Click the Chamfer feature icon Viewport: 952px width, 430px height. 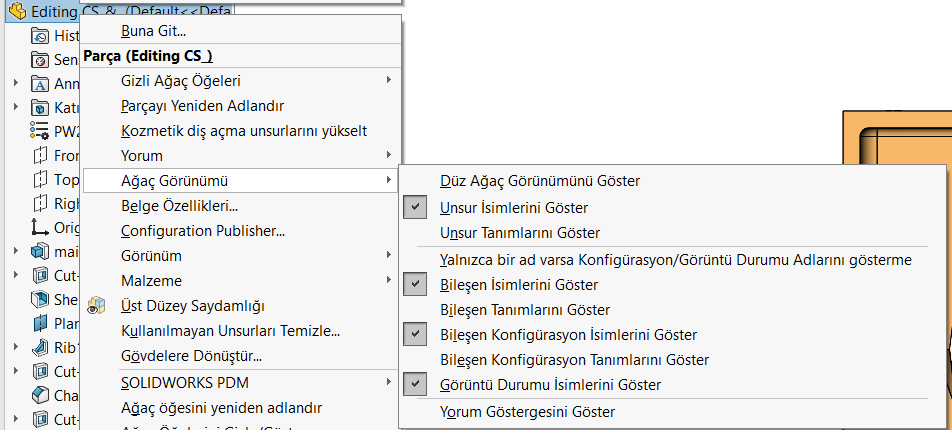[x=40, y=395]
